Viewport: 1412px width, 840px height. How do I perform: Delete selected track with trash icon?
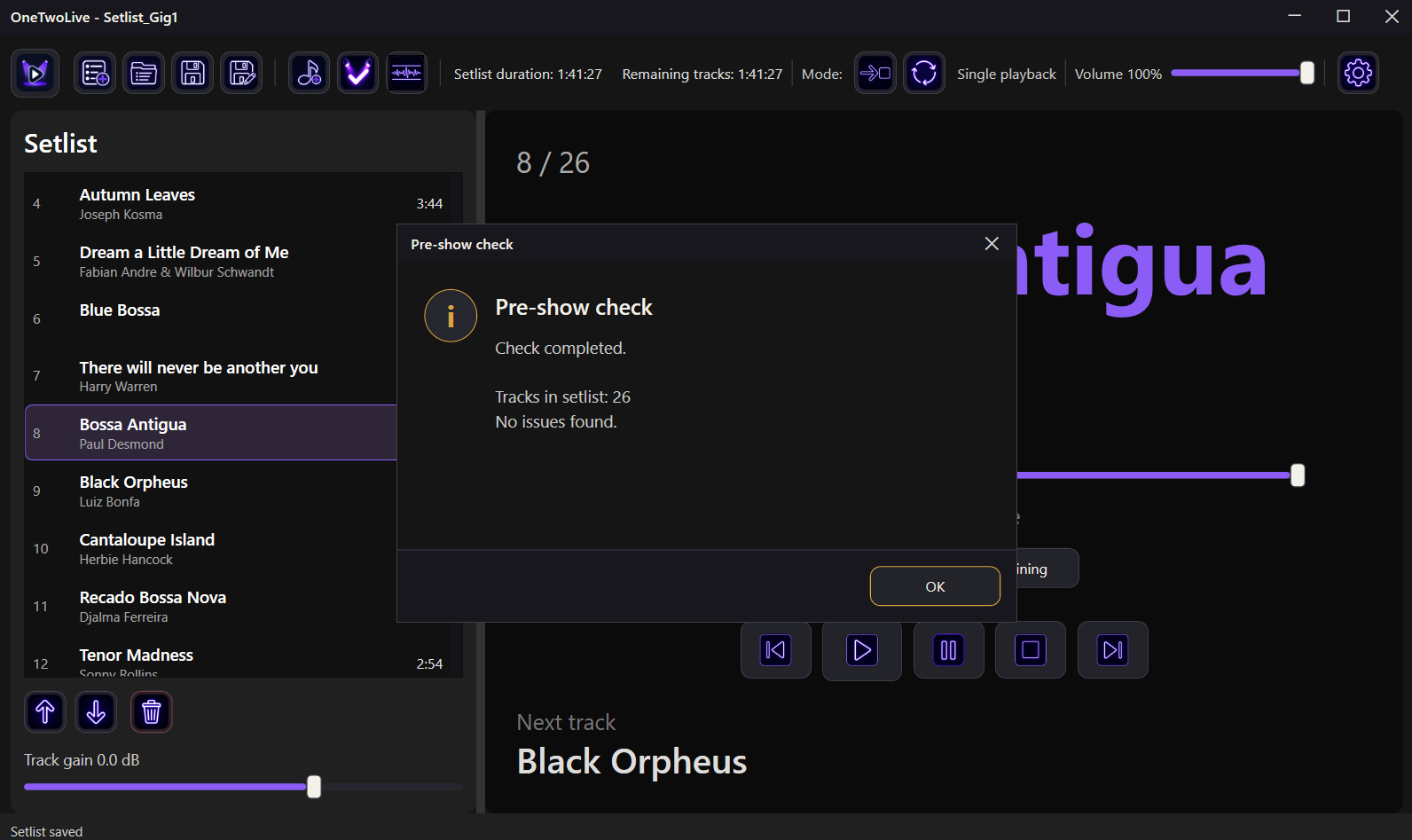tap(152, 711)
